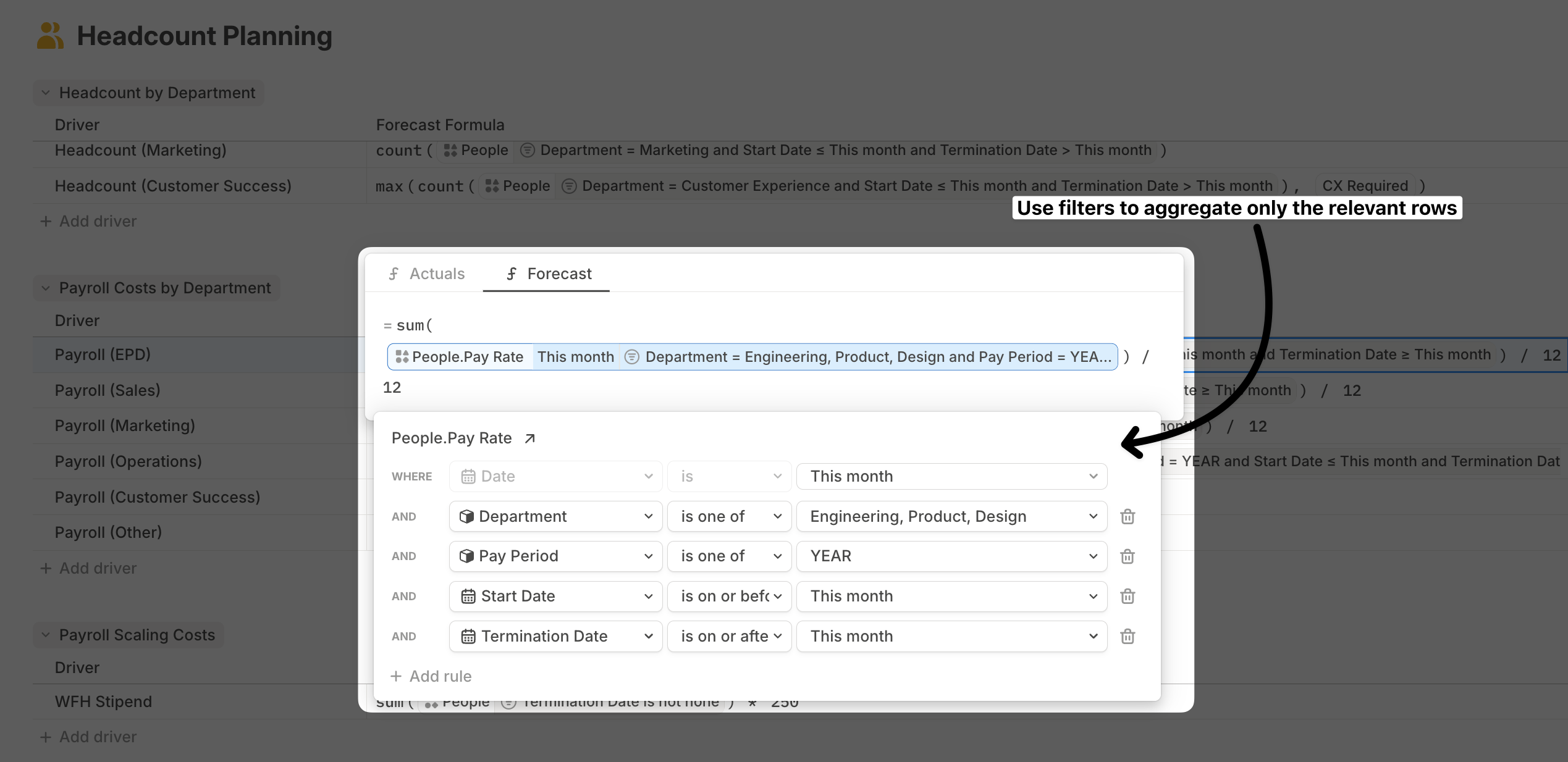The width and height of the screenshot is (1568, 762).
Task: Collapse the Payroll Costs by Department section
Action: 46,288
